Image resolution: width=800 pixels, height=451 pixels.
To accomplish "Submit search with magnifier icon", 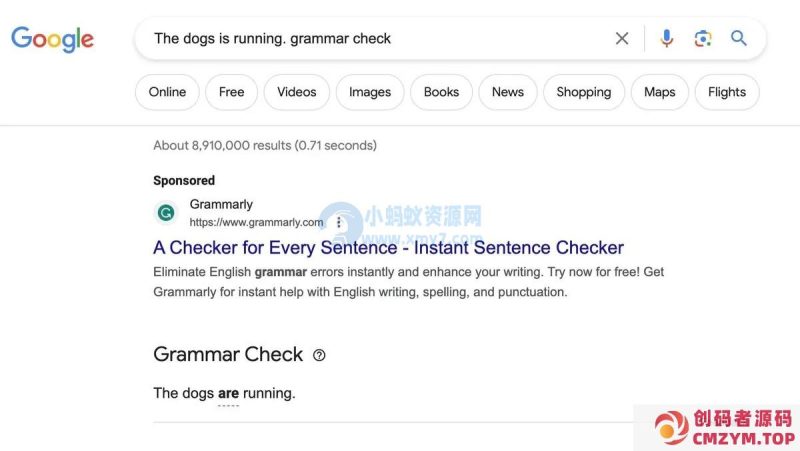I will pyautogui.click(x=739, y=39).
